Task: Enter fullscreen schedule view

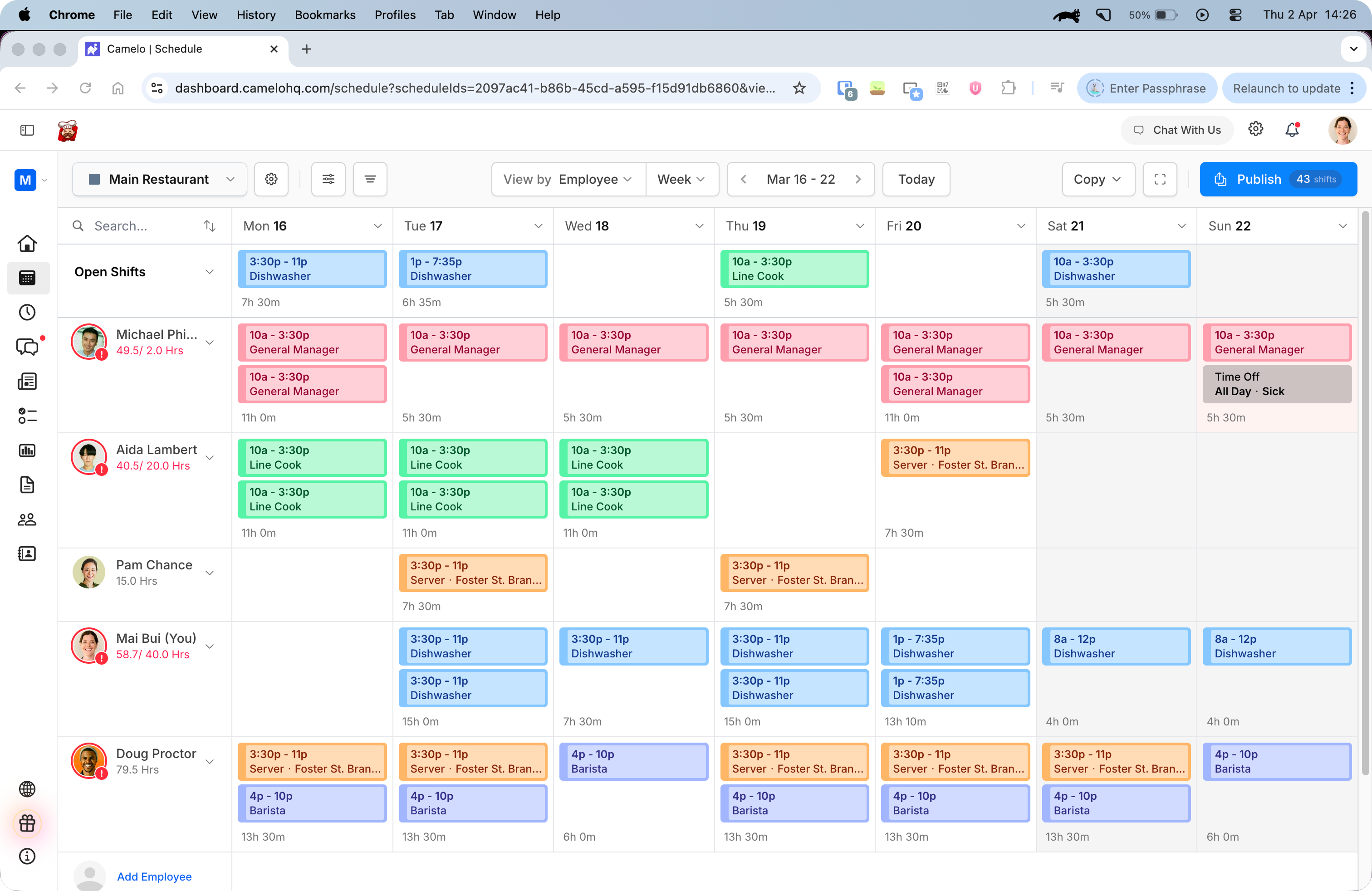Action: tap(1160, 179)
